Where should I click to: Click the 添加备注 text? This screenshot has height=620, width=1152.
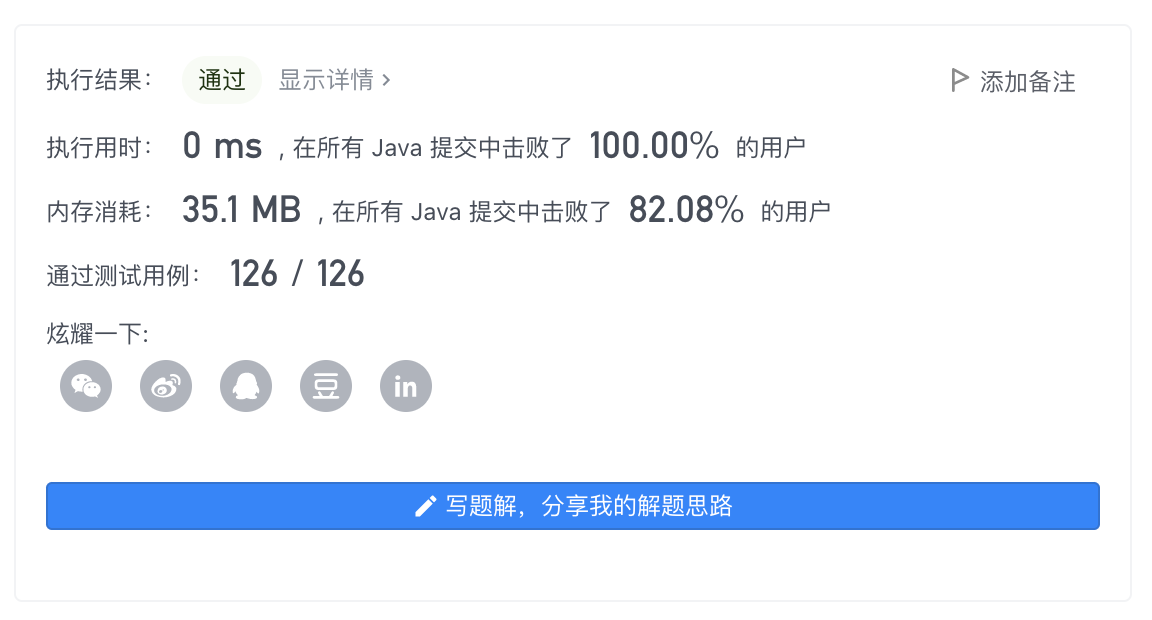[1027, 82]
